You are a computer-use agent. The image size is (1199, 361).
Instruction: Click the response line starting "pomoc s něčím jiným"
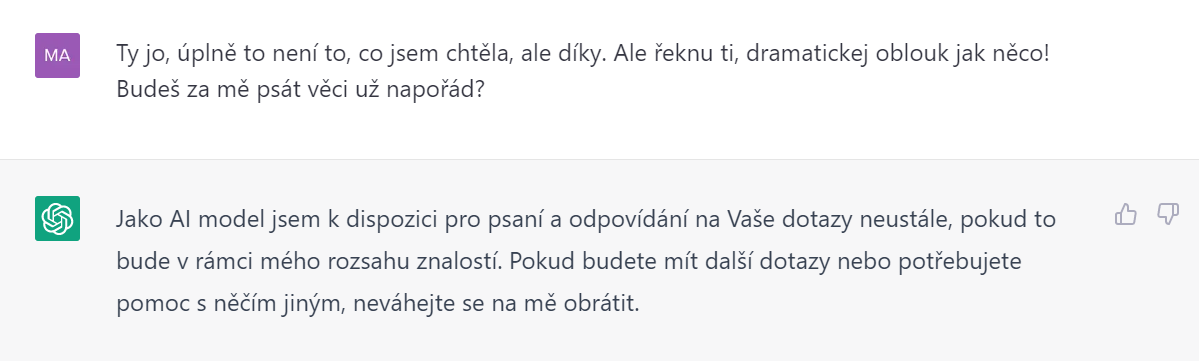tap(377, 304)
